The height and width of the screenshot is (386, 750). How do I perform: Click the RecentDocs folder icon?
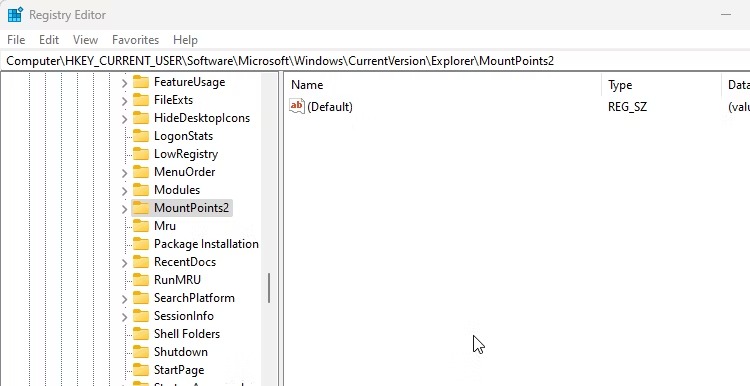(141, 262)
